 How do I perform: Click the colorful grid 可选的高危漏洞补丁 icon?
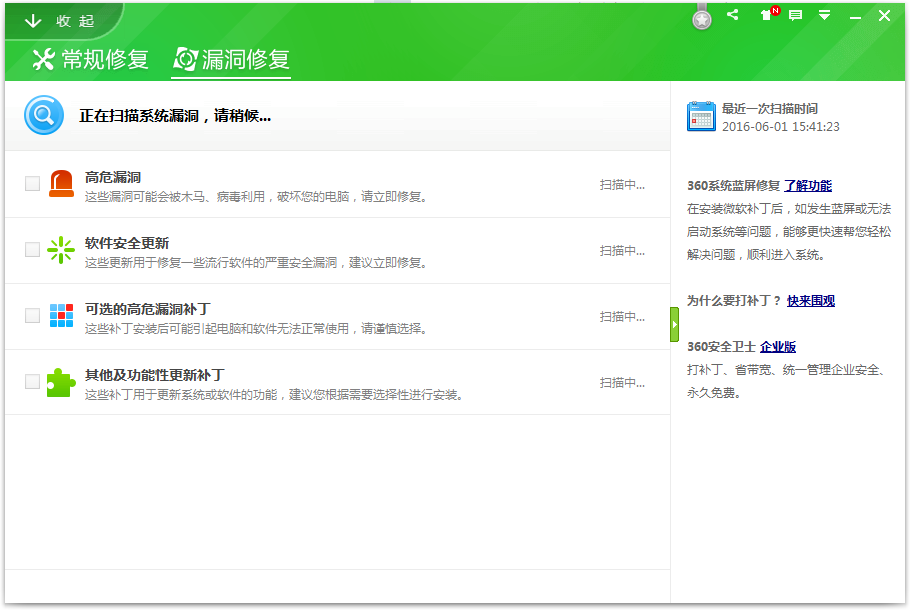click(x=62, y=316)
